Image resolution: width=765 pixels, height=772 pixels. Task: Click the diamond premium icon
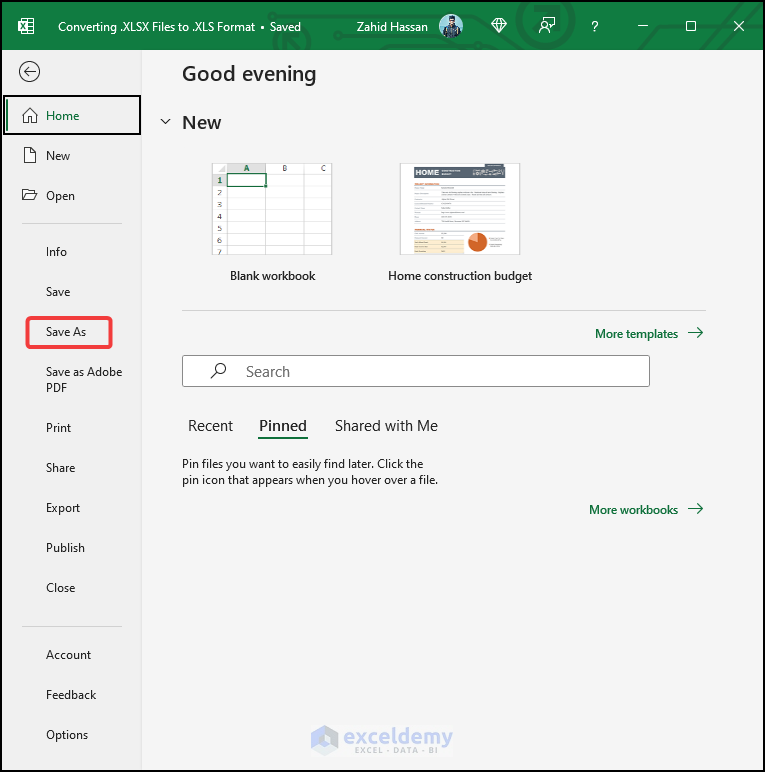(499, 26)
